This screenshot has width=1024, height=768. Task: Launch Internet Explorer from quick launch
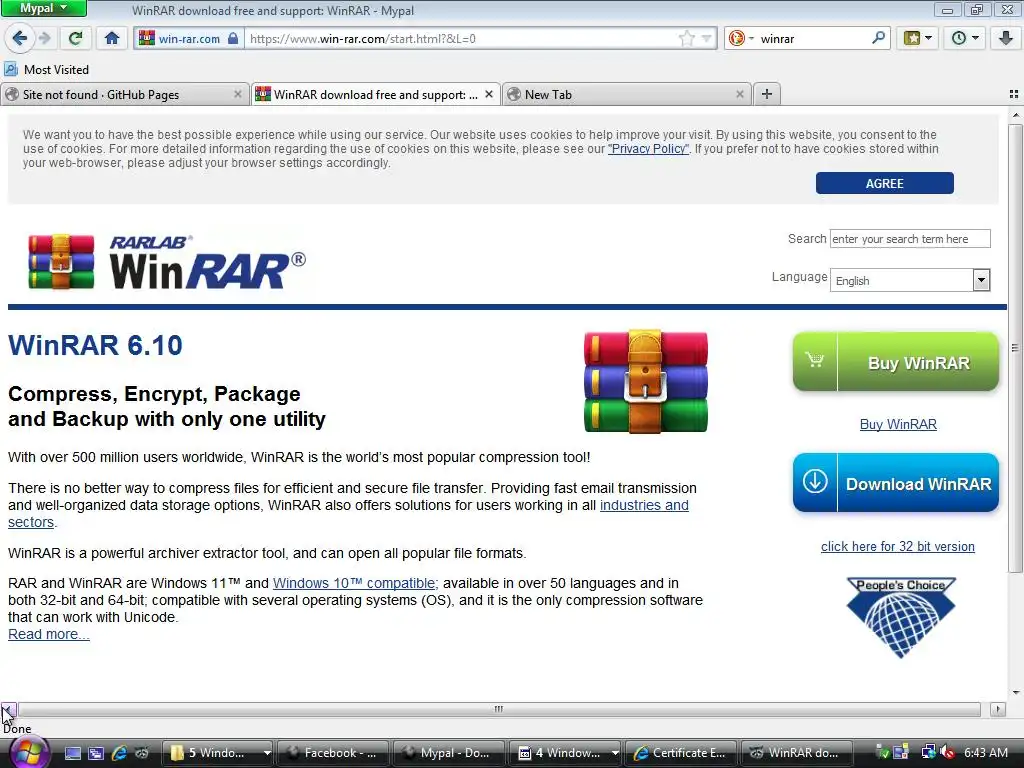119,753
